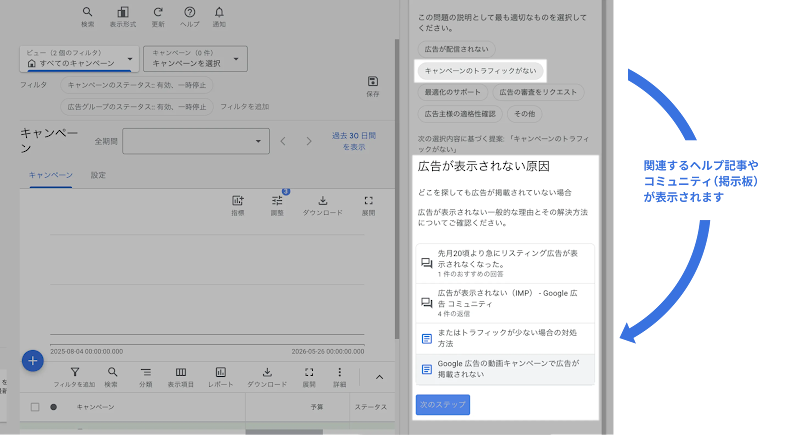Open the 詳細 three-dot menu
Image resolution: width=800 pixels, height=435 pixels.
[x=340, y=372]
